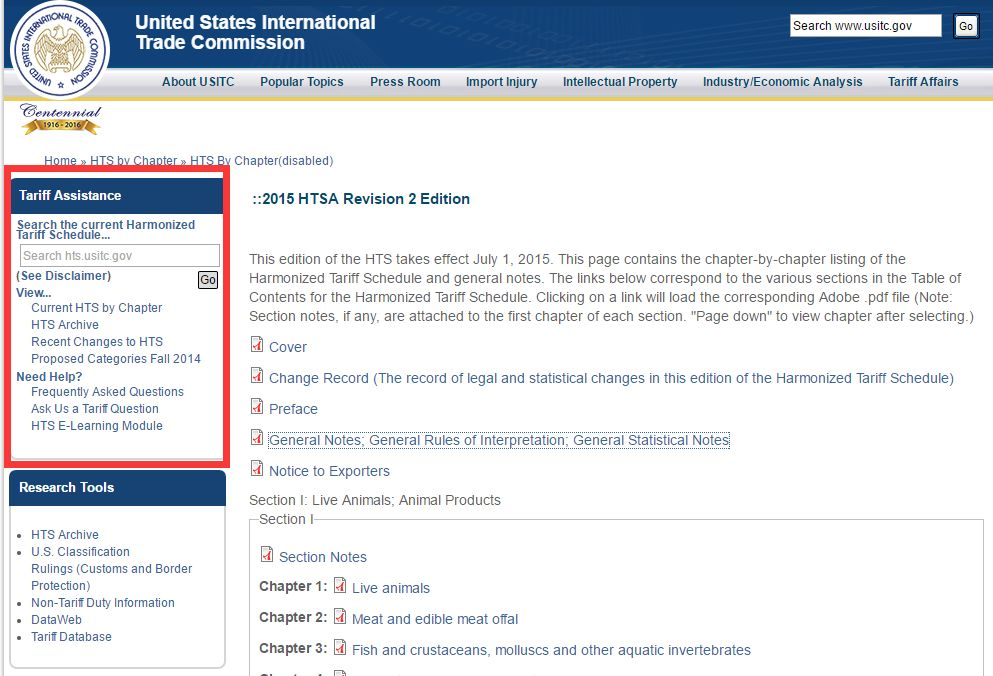Open the Cover document link
This screenshot has width=993, height=676.
coord(288,347)
